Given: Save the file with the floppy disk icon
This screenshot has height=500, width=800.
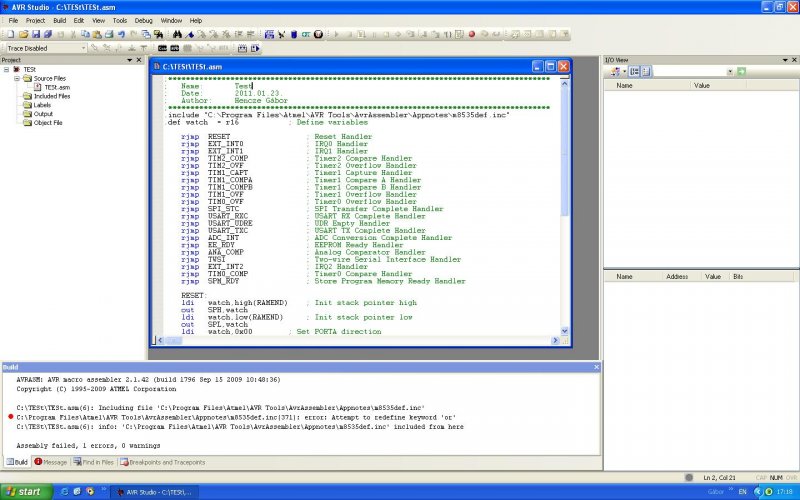Looking at the screenshot, I should (x=36, y=34).
